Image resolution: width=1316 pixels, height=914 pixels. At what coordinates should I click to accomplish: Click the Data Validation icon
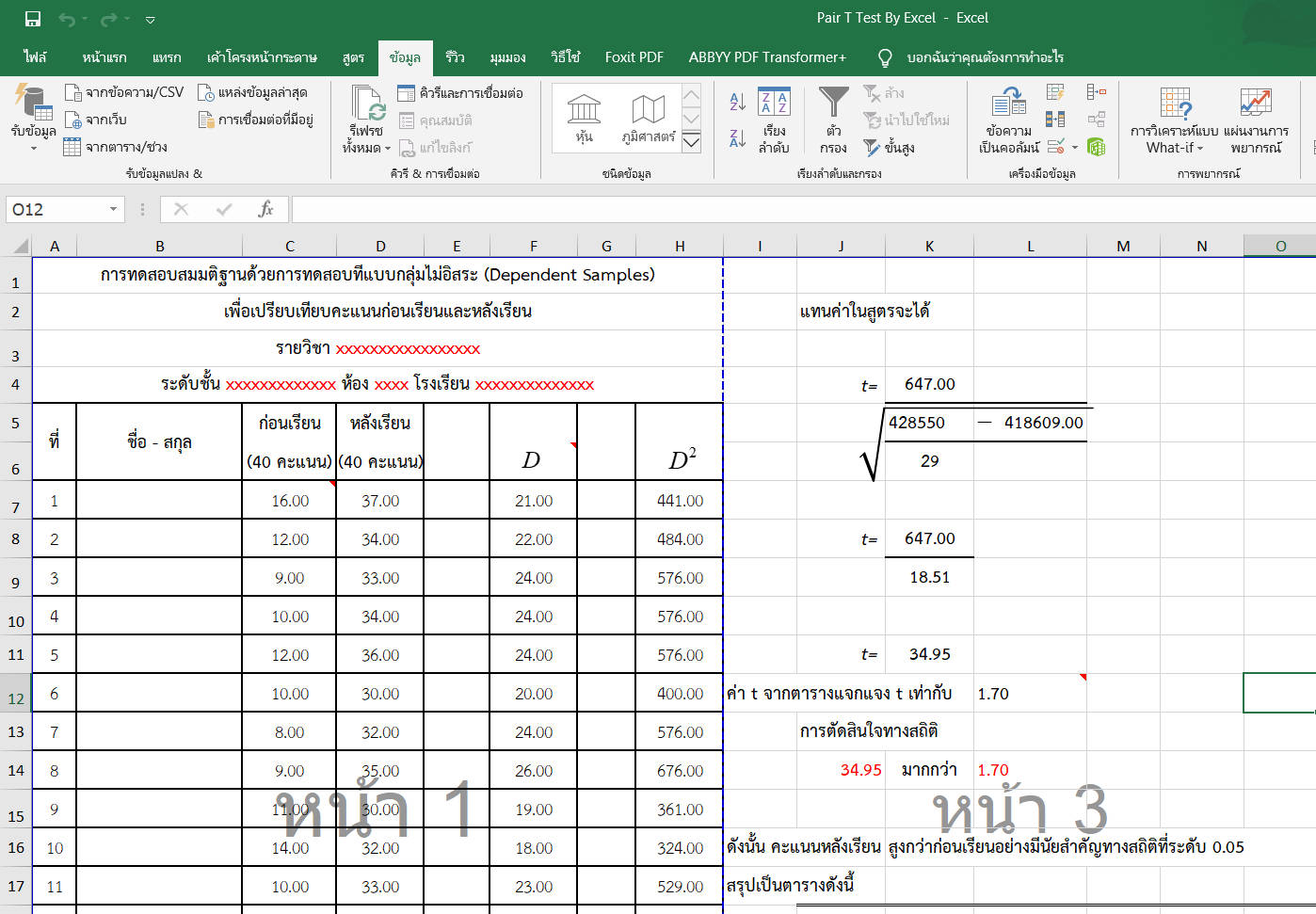1057,147
